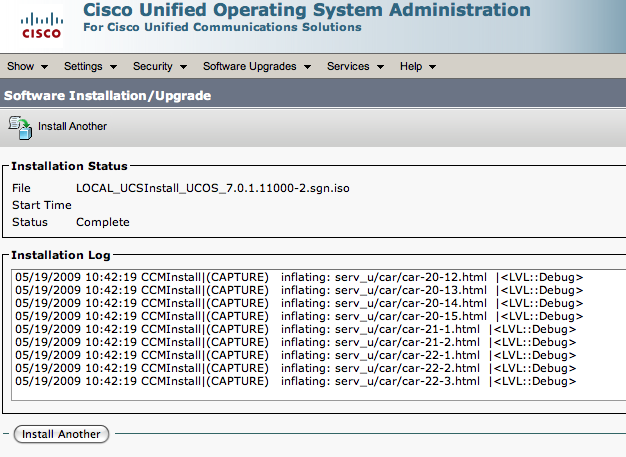This screenshot has width=626, height=457.
Task: Click the Installation Log section heading
Action: [x=61, y=255]
